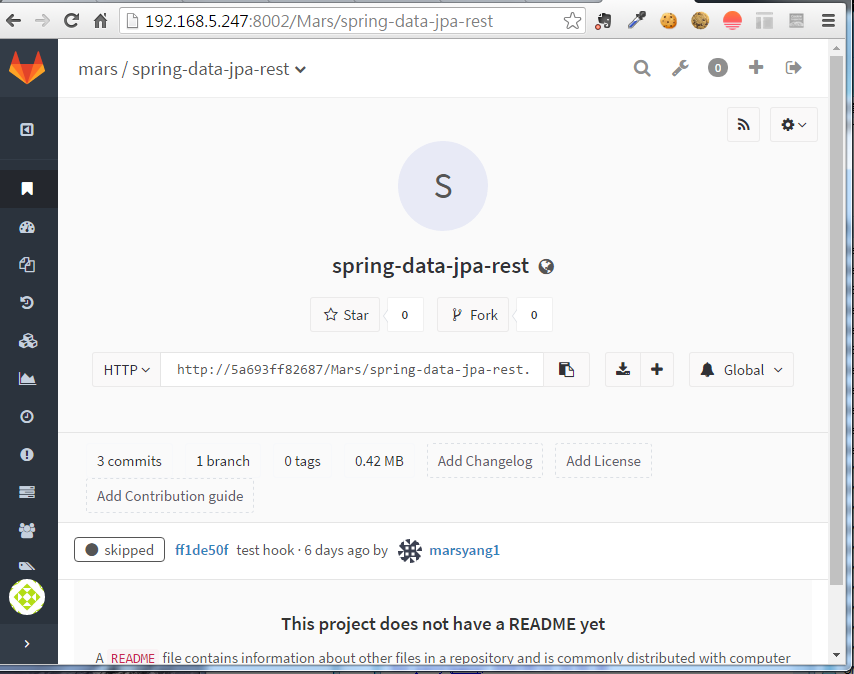The image size is (854, 674).
Task: Open the Merge Requests list icon in sidebar
Action: [x=27, y=492]
